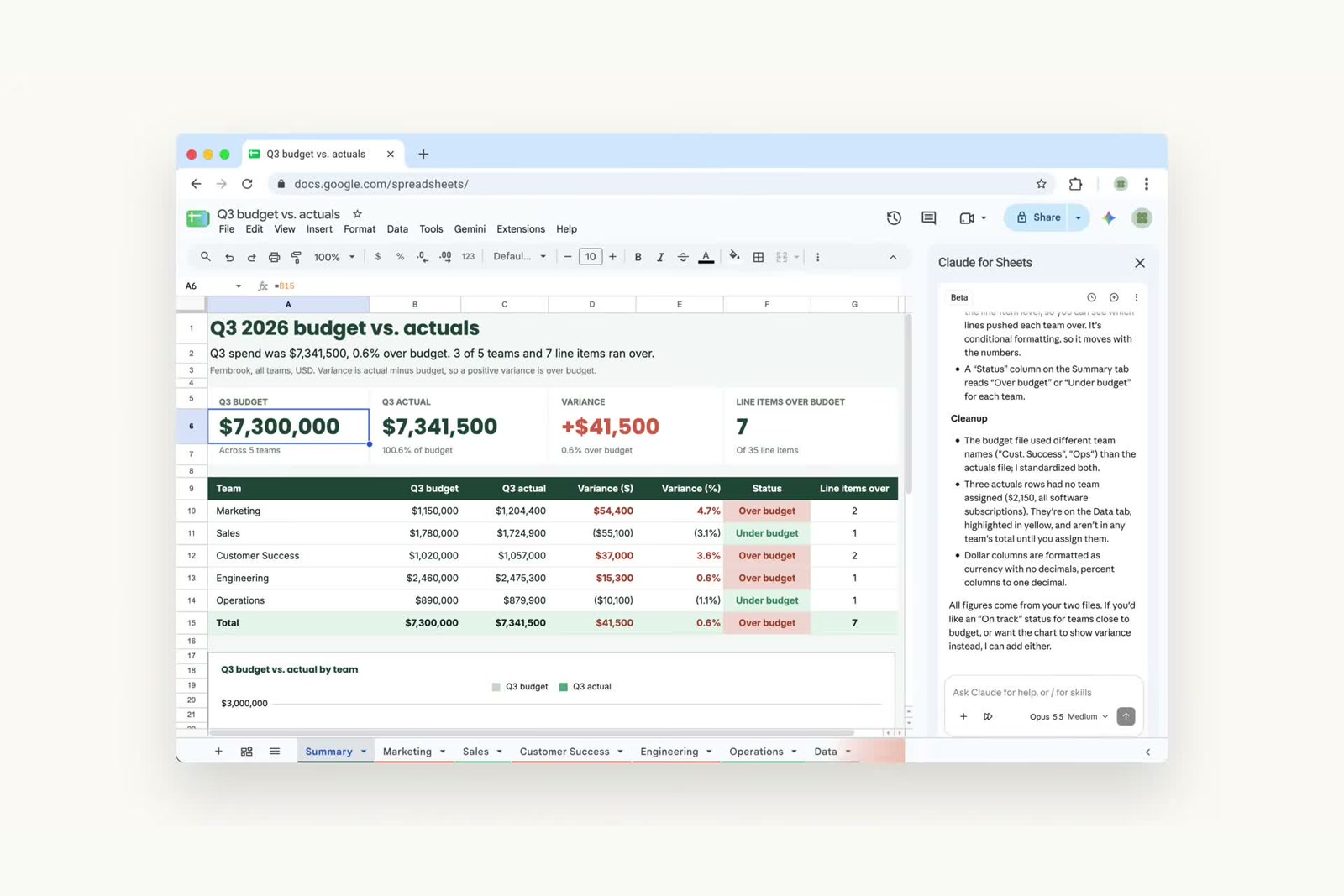Open the Engineering tab dropdown arrow
Viewport: 1344px width, 896px height.
click(x=709, y=752)
